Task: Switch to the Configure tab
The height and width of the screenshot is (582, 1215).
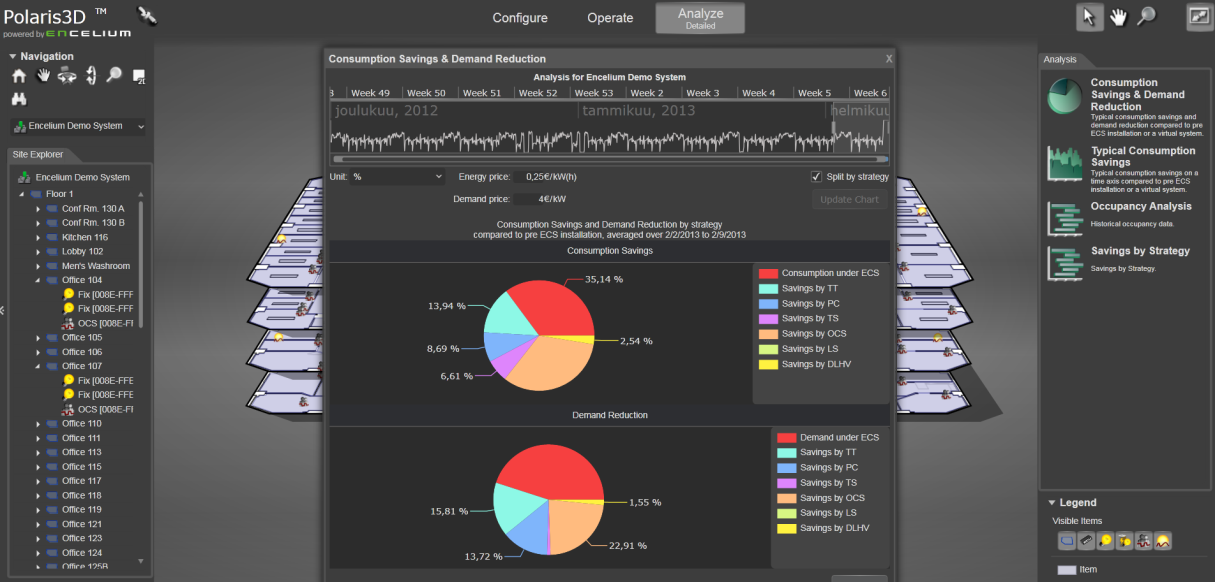Action: [x=520, y=18]
